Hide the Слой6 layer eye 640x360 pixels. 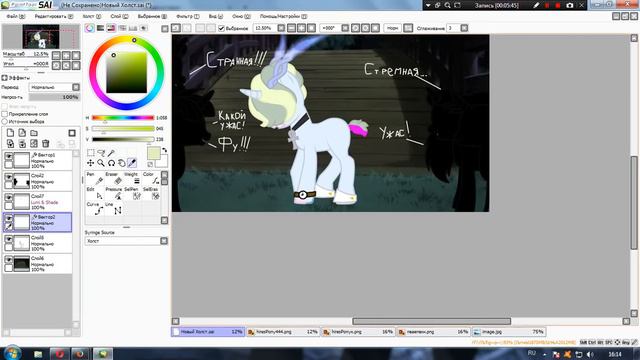(8, 260)
